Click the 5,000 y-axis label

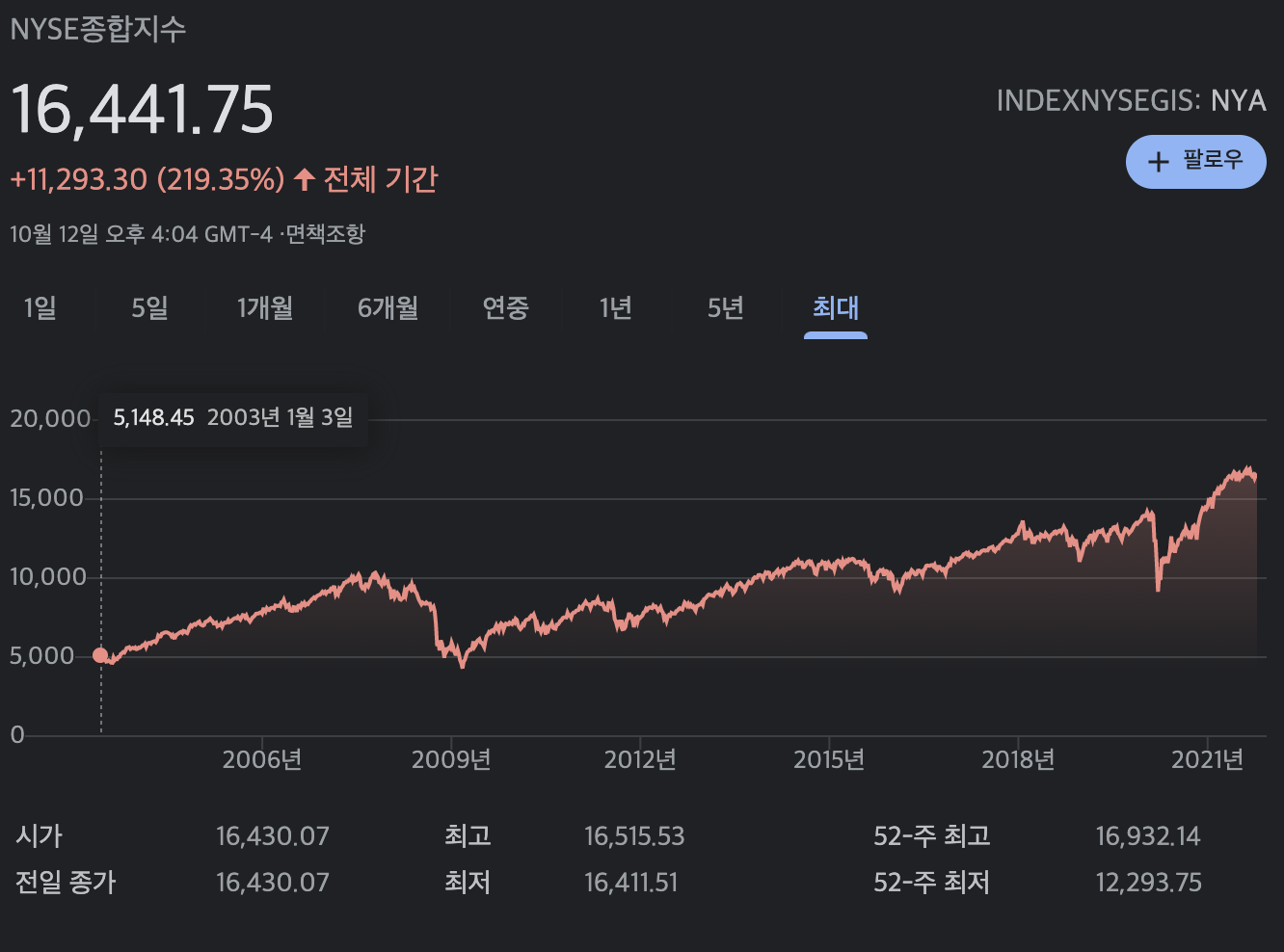pyautogui.click(x=41, y=656)
